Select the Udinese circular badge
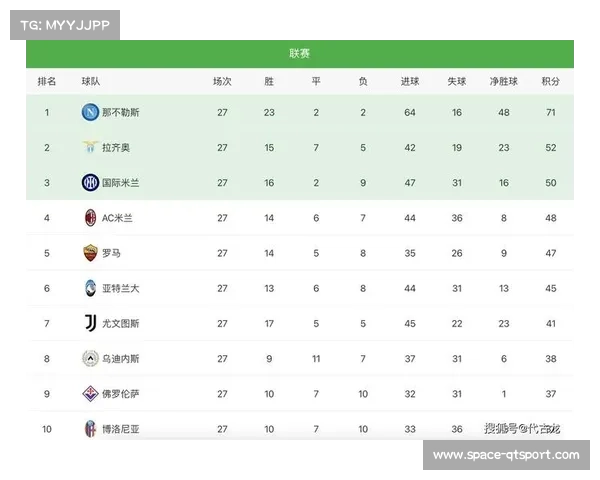Viewport: 600px width, 480px height. (90, 359)
